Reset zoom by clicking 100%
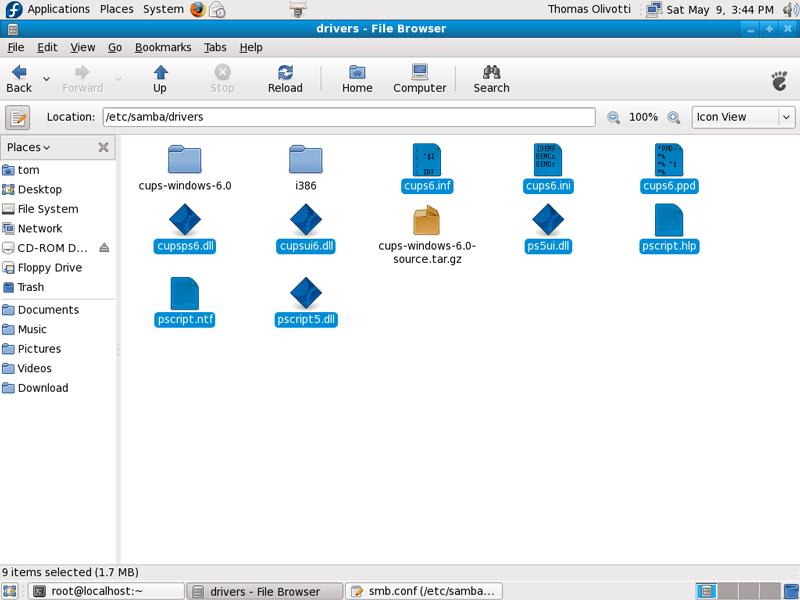Screen dimensions: 800x600 (x=643, y=117)
